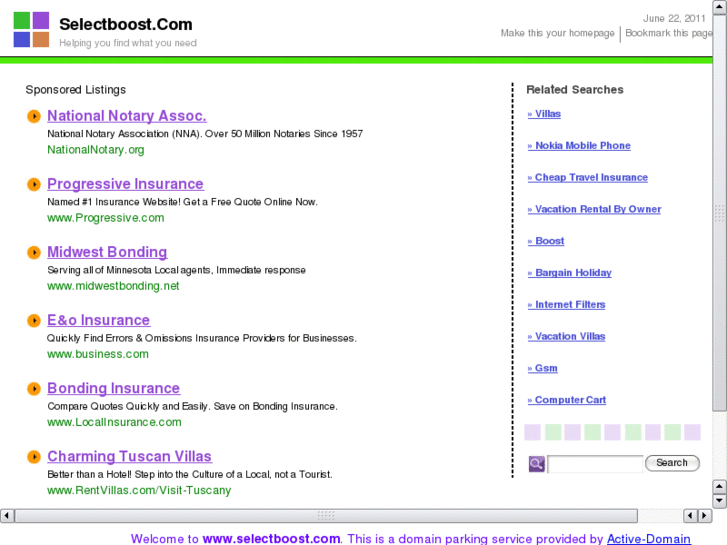727x545 pixels.
Task: Select the Cheap Travel Insurance related search
Action: (x=588, y=178)
